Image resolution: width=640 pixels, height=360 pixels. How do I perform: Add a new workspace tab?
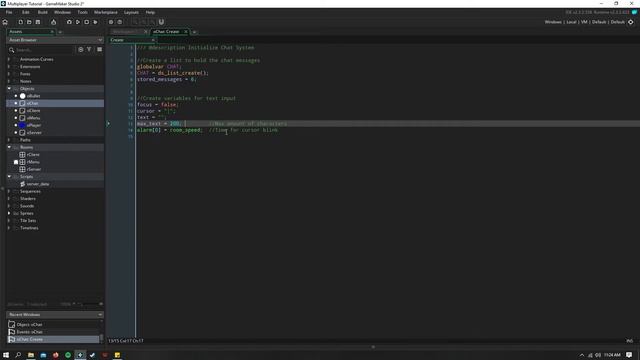tap(194, 32)
